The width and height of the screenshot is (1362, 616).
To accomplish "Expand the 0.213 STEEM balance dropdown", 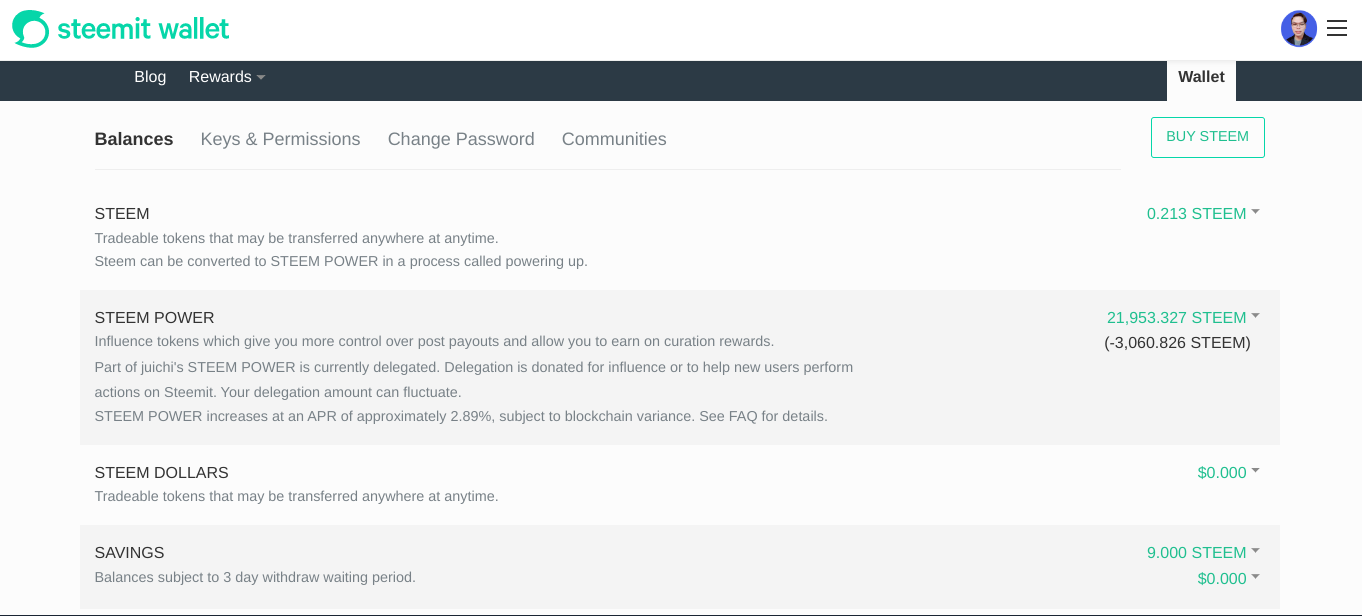I will point(1202,214).
